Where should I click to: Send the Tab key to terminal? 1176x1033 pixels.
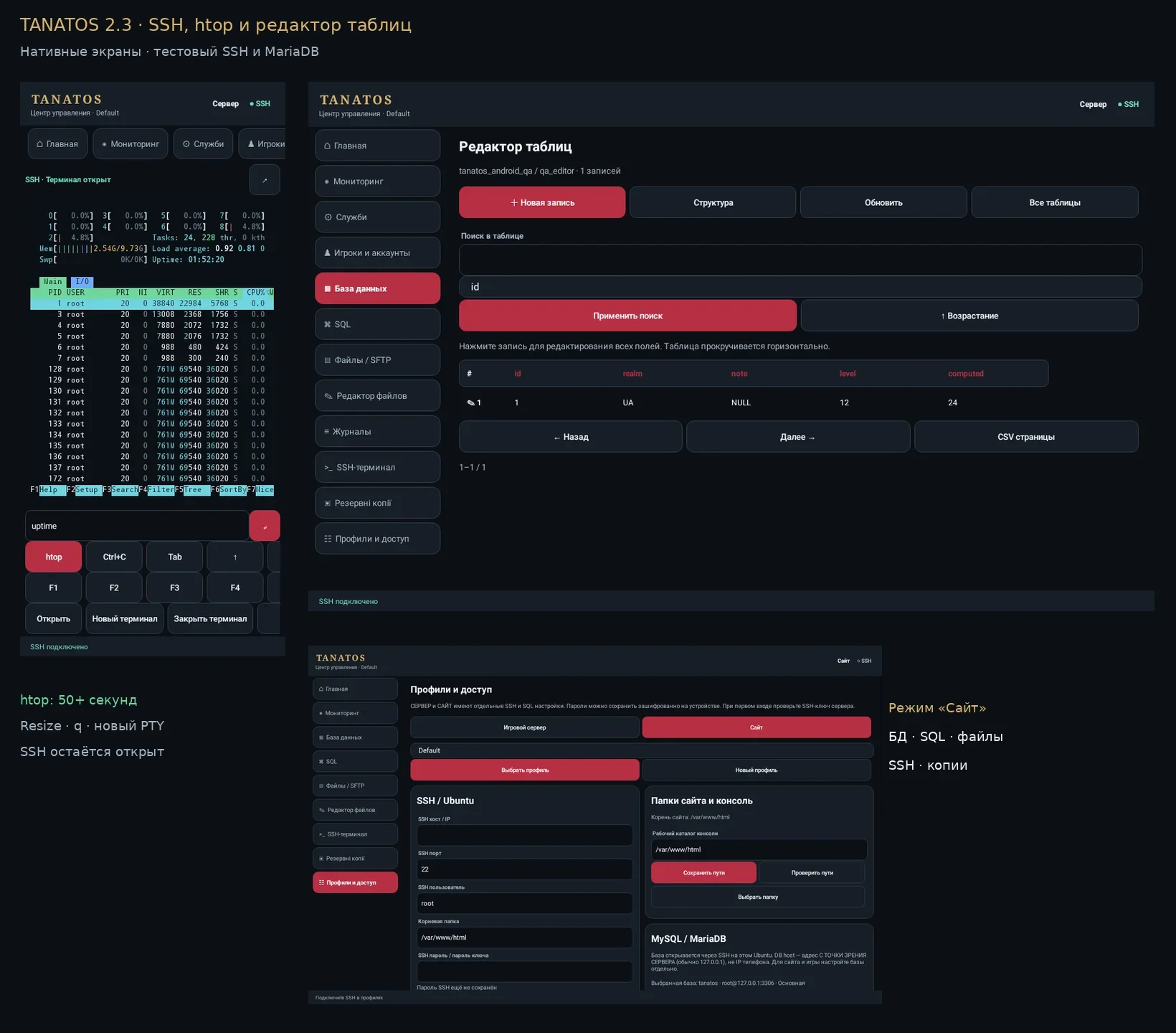[x=175, y=557]
